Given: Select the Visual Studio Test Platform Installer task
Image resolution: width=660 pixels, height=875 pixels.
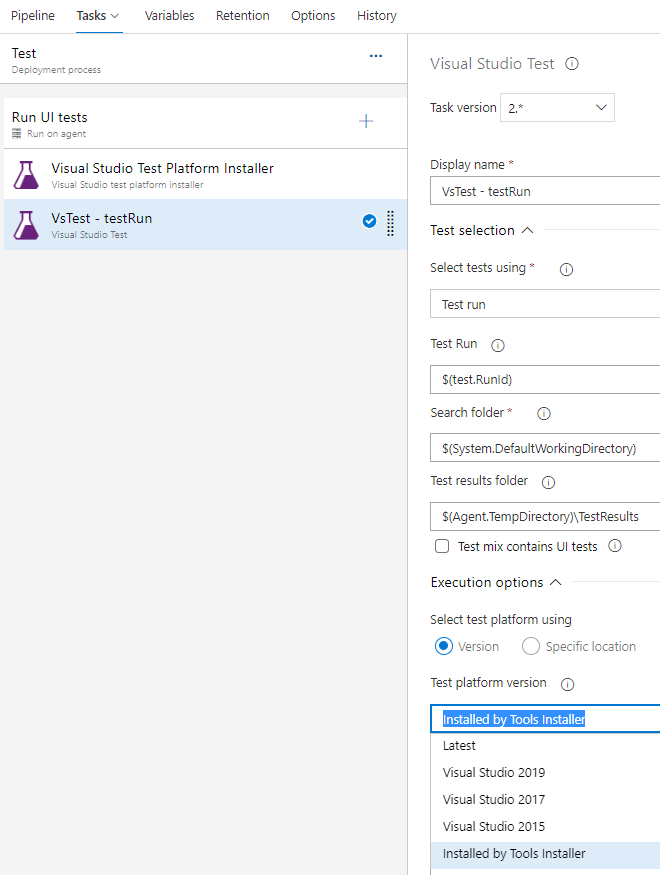Looking at the screenshot, I should point(162,174).
